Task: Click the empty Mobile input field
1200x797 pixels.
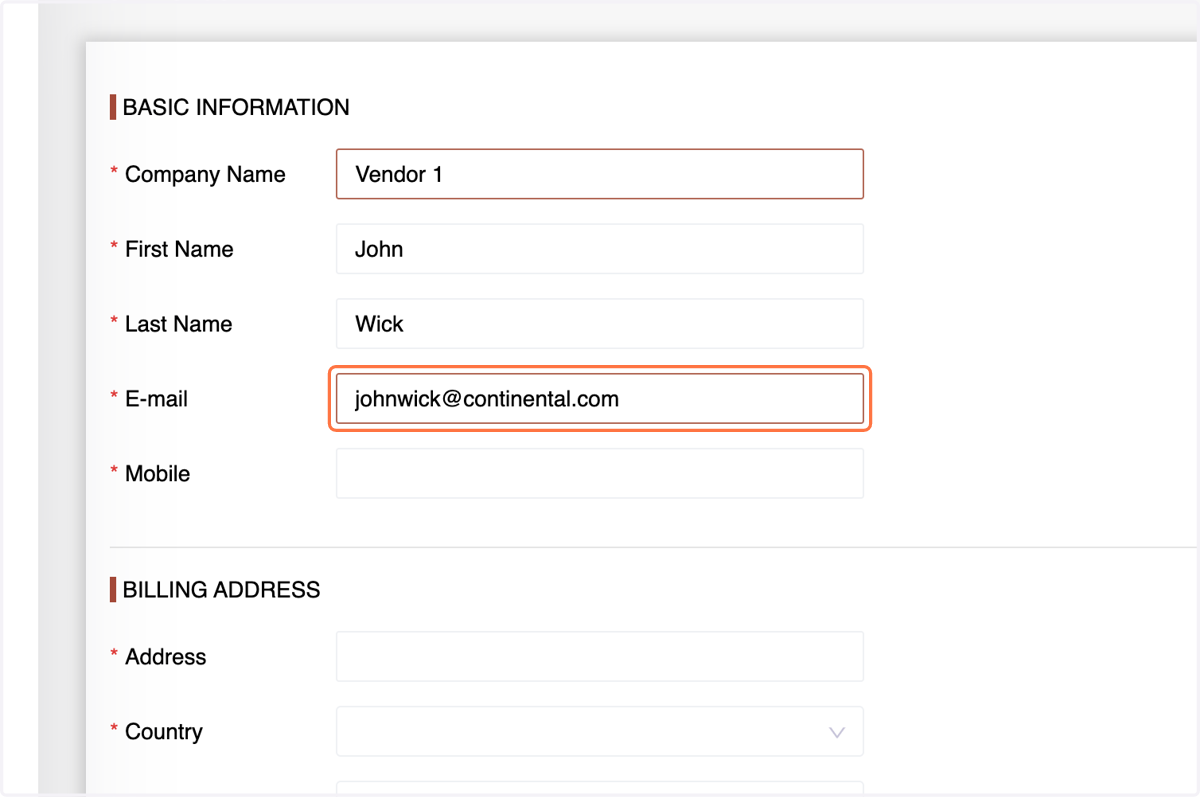Action: [x=599, y=474]
